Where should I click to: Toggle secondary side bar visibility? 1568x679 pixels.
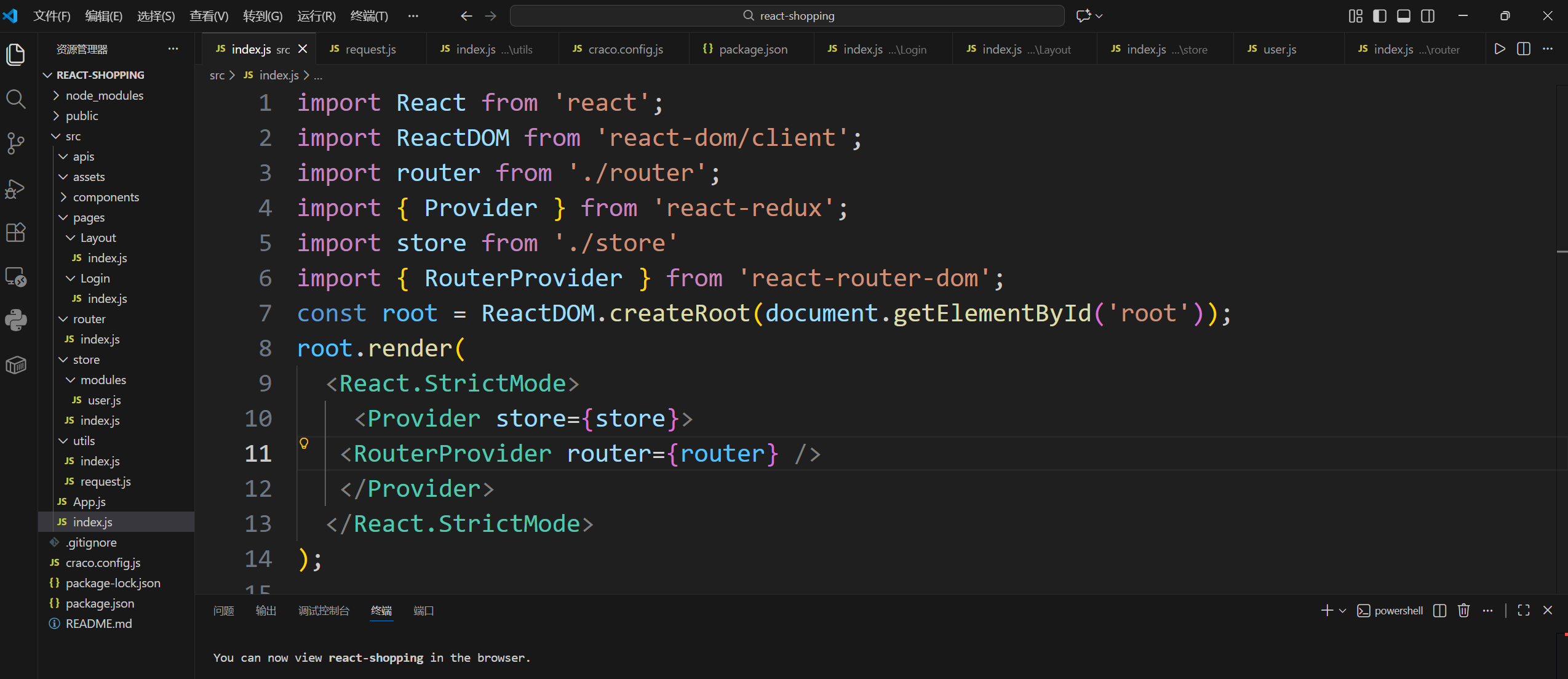(x=1428, y=16)
